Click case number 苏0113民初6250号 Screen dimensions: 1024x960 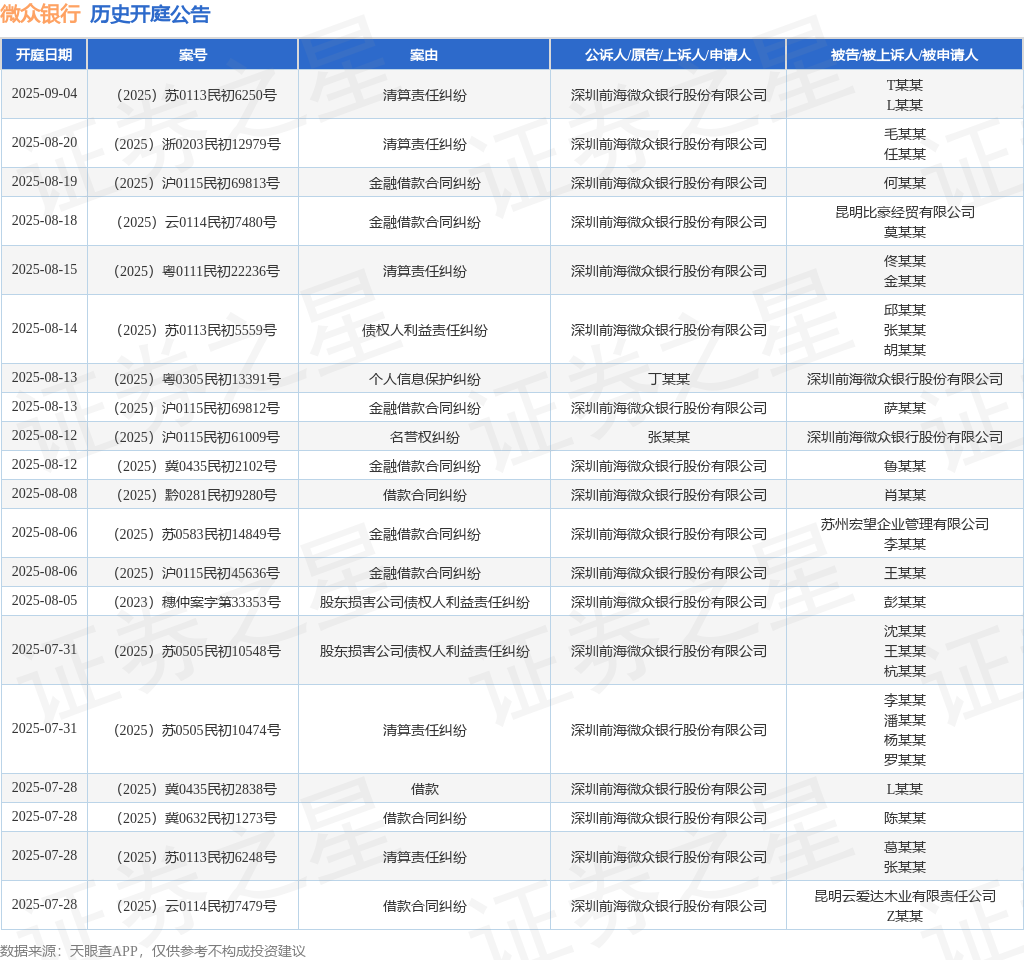196,95
